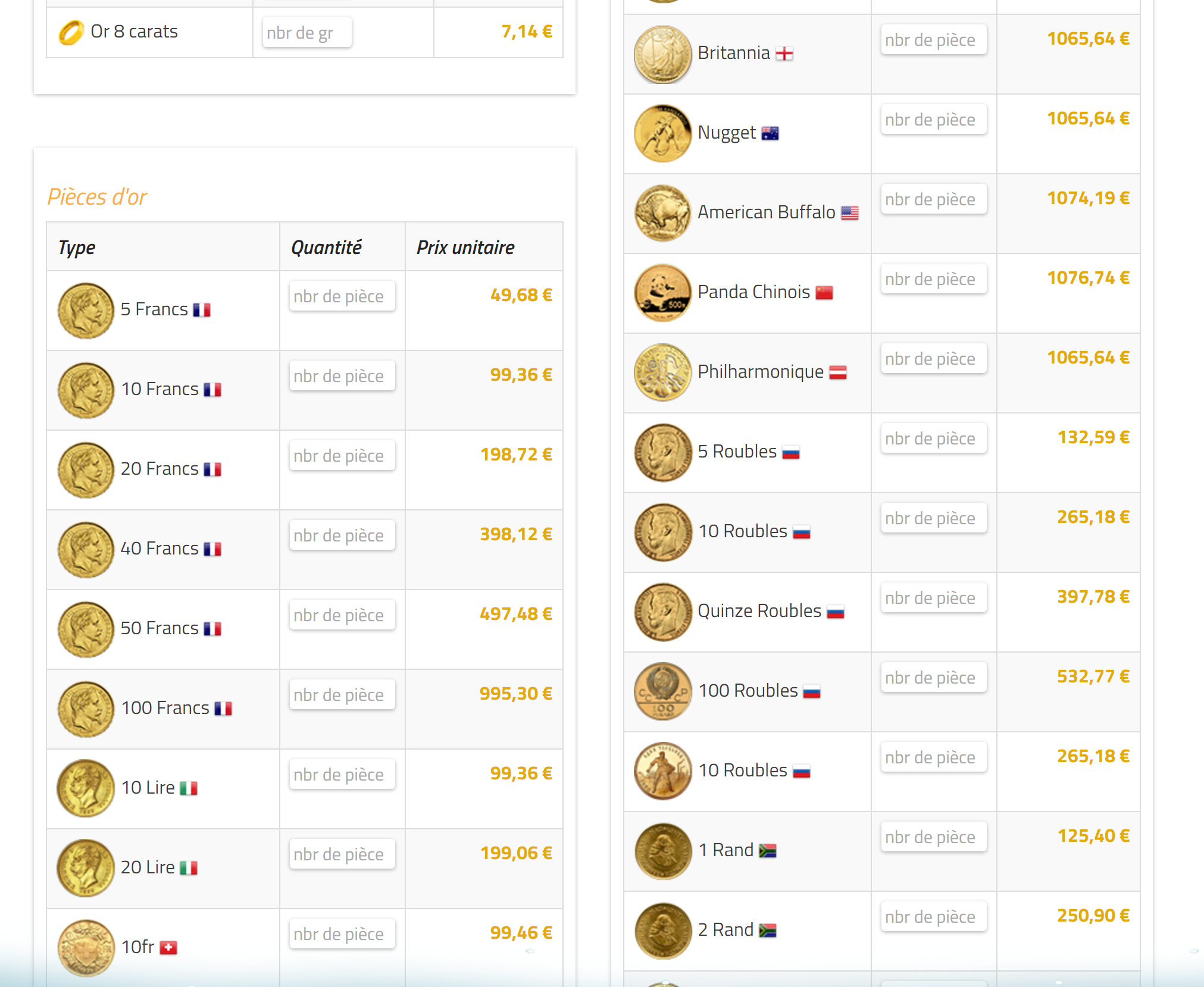Viewport: 1204px width, 987px height.
Task: Select the quantity field for Britannia
Action: point(933,39)
